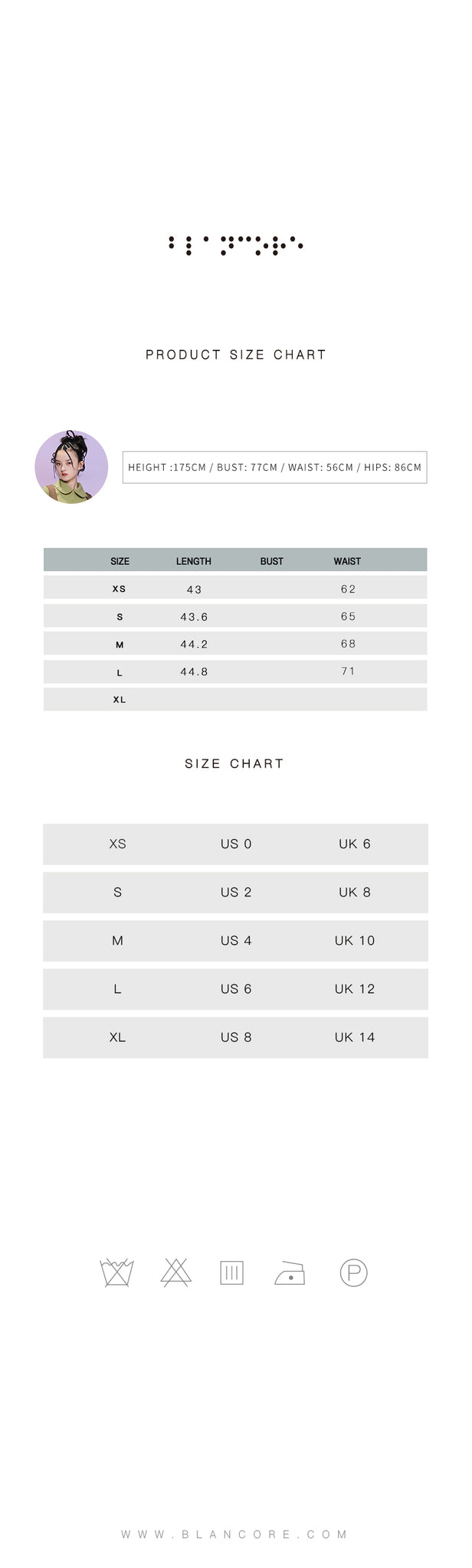Viewport: 472px width, 1568px height.
Task: Click the WAIST column header
Action: (347, 561)
